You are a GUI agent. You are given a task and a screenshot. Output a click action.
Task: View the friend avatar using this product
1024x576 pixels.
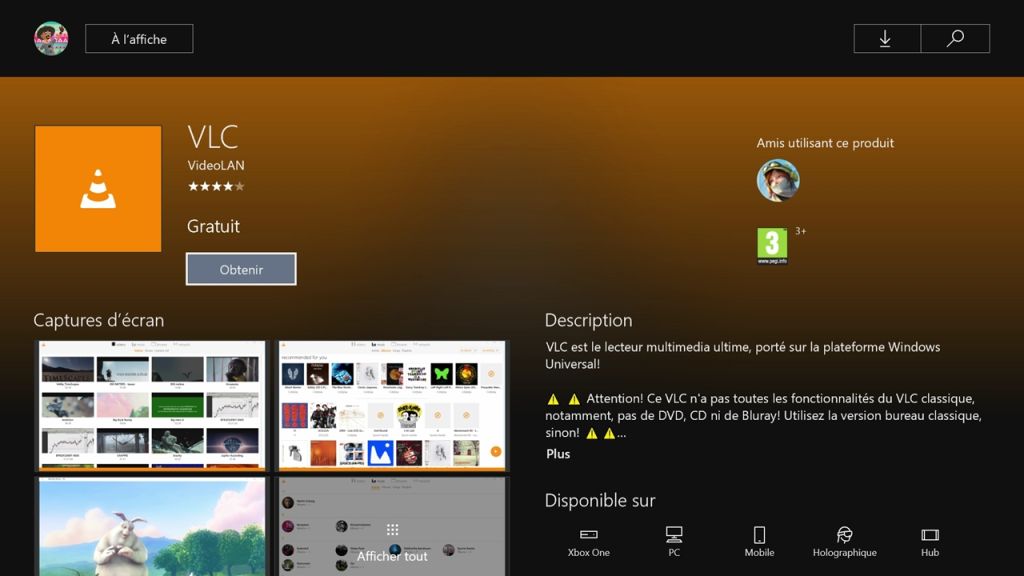(x=778, y=180)
